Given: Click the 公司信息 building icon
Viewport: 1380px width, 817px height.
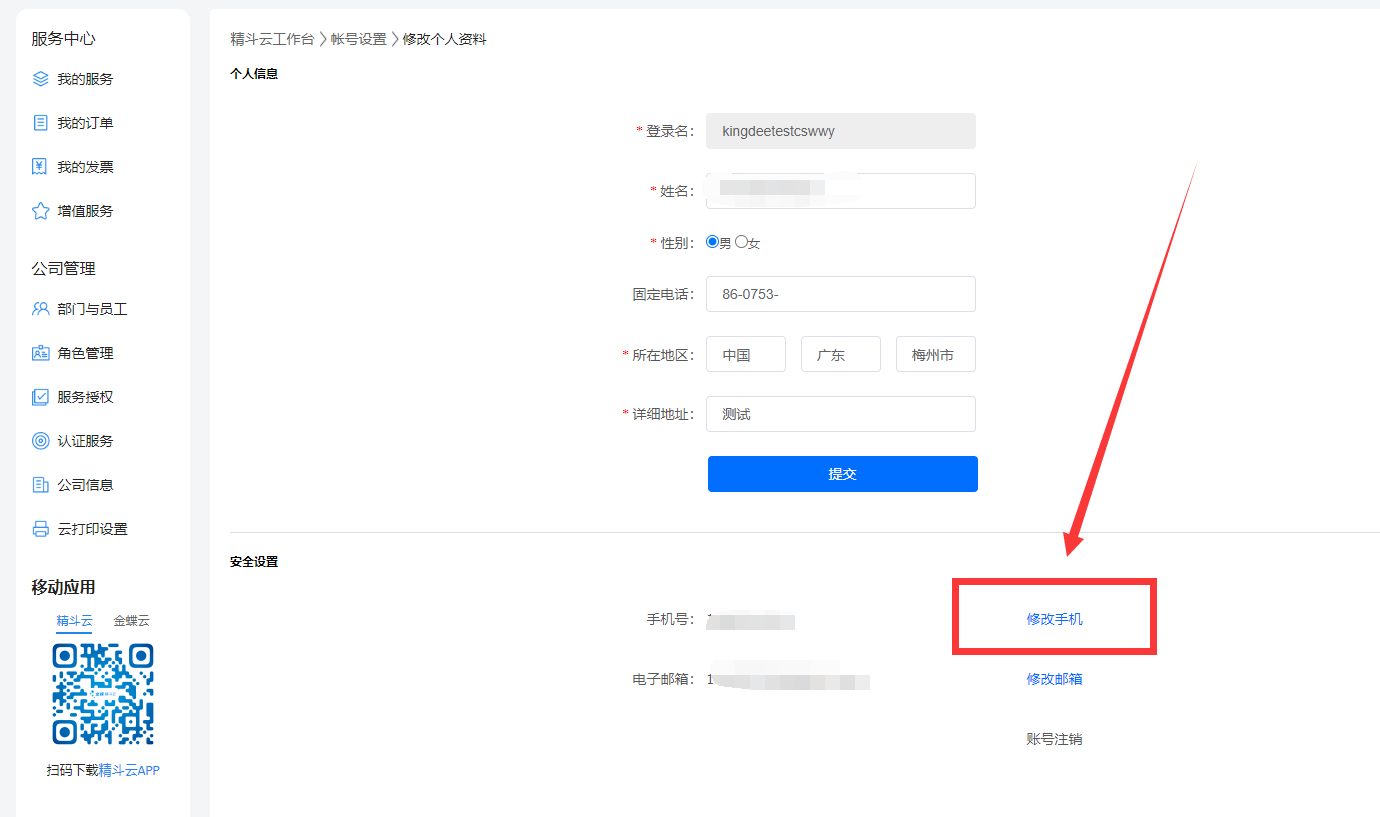Looking at the screenshot, I should pos(40,484).
